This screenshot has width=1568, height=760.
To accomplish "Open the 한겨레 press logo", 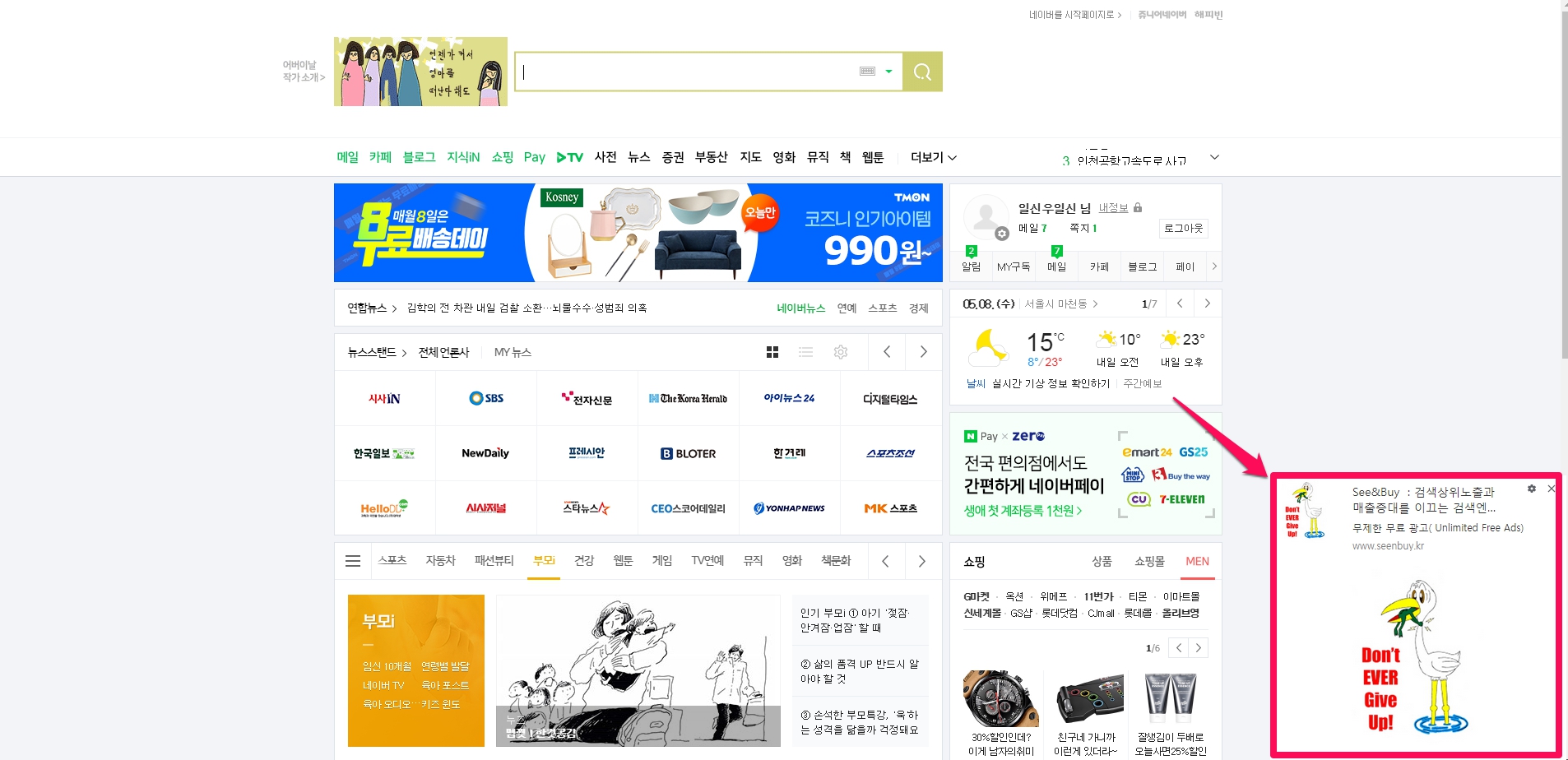I will (790, 453).
